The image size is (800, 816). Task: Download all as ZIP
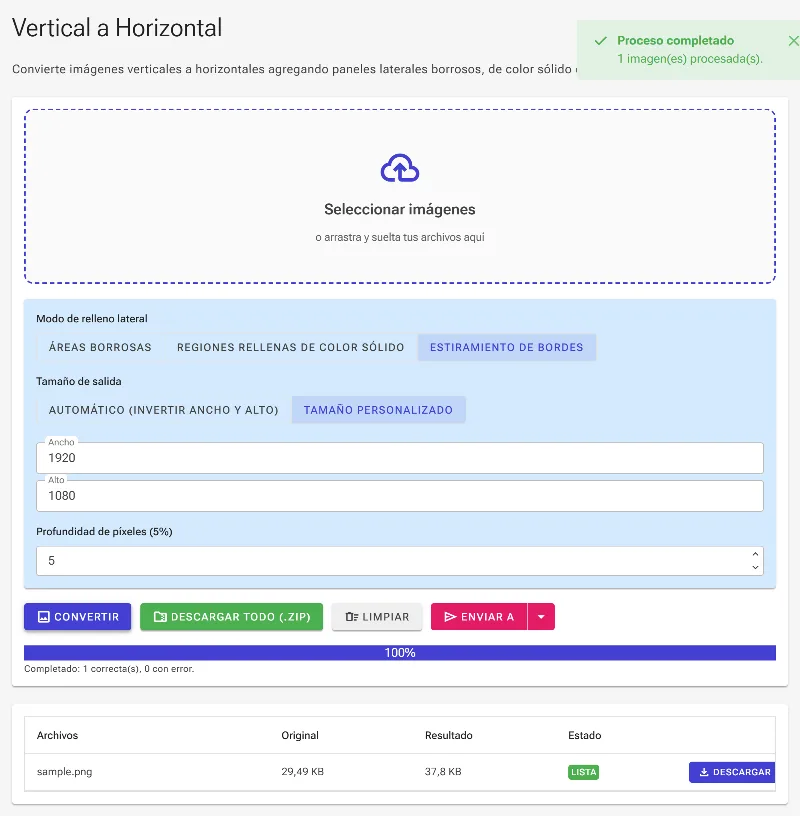tap(232, 617)
